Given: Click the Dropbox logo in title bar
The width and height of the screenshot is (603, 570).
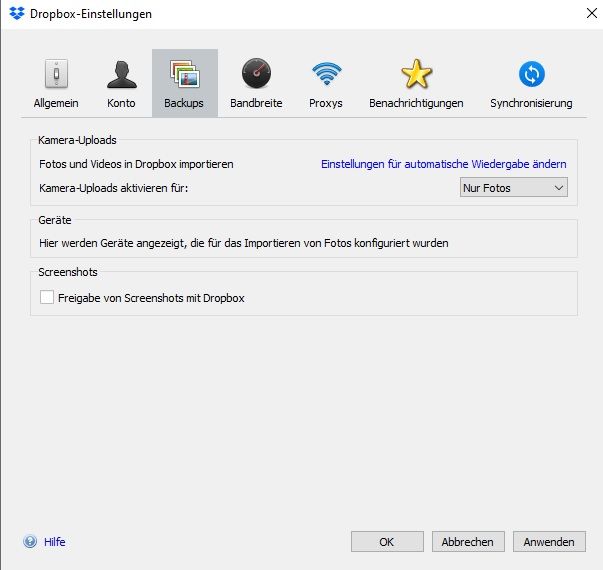Looking at the screenshot, I should pyautogui.click(x=15, y=14).
